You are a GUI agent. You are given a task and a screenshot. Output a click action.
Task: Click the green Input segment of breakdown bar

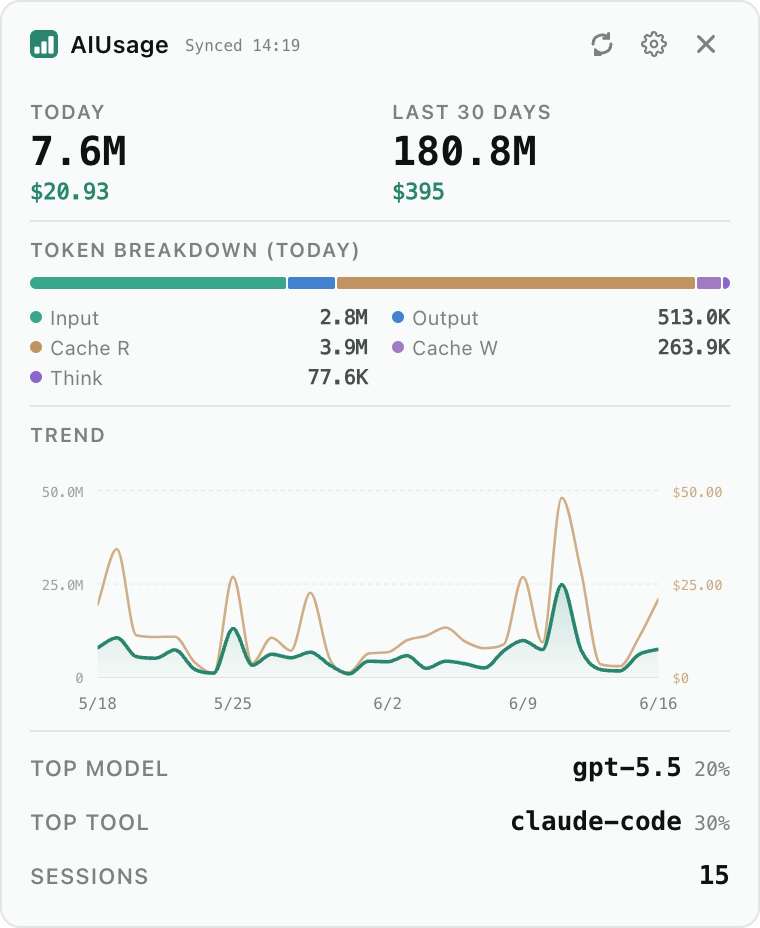click(158, 283)
